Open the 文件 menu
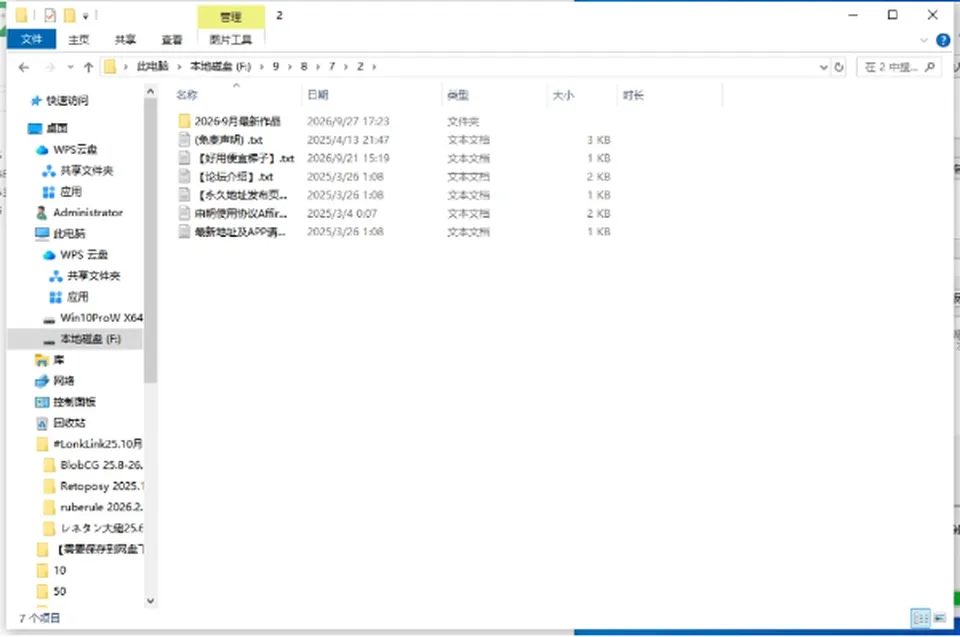The width and height of the screenshot is (960, 637). [x=32, y=40]
